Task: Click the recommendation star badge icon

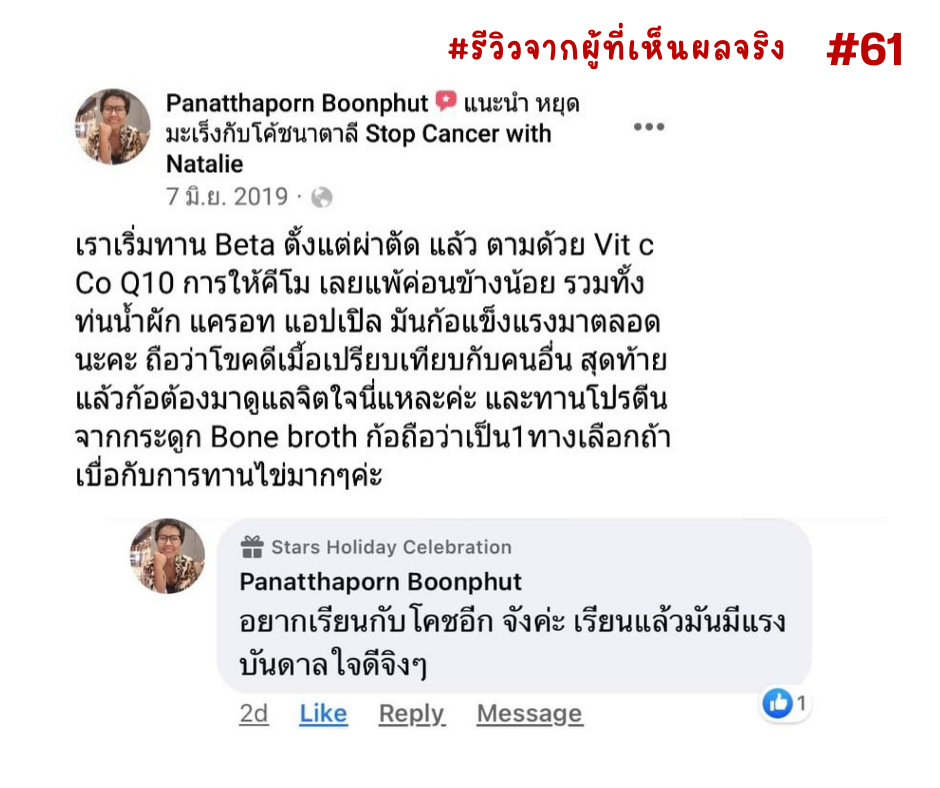Action: click(446, 100)
